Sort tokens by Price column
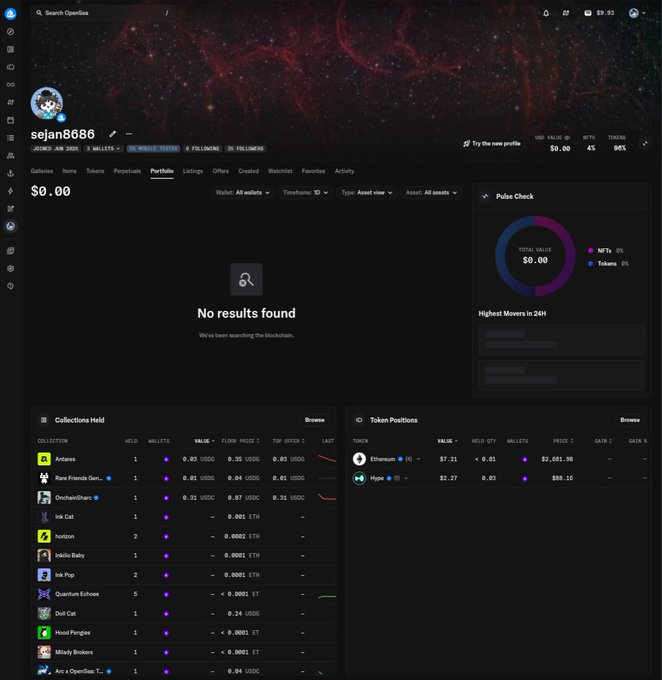This screenshot has height=680, width=662. click(563, 441)
